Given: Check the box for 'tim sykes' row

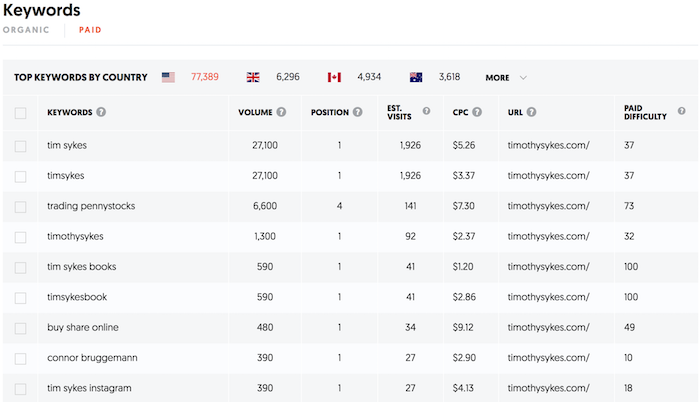Looking at the screenshot, I should [21, 146].
